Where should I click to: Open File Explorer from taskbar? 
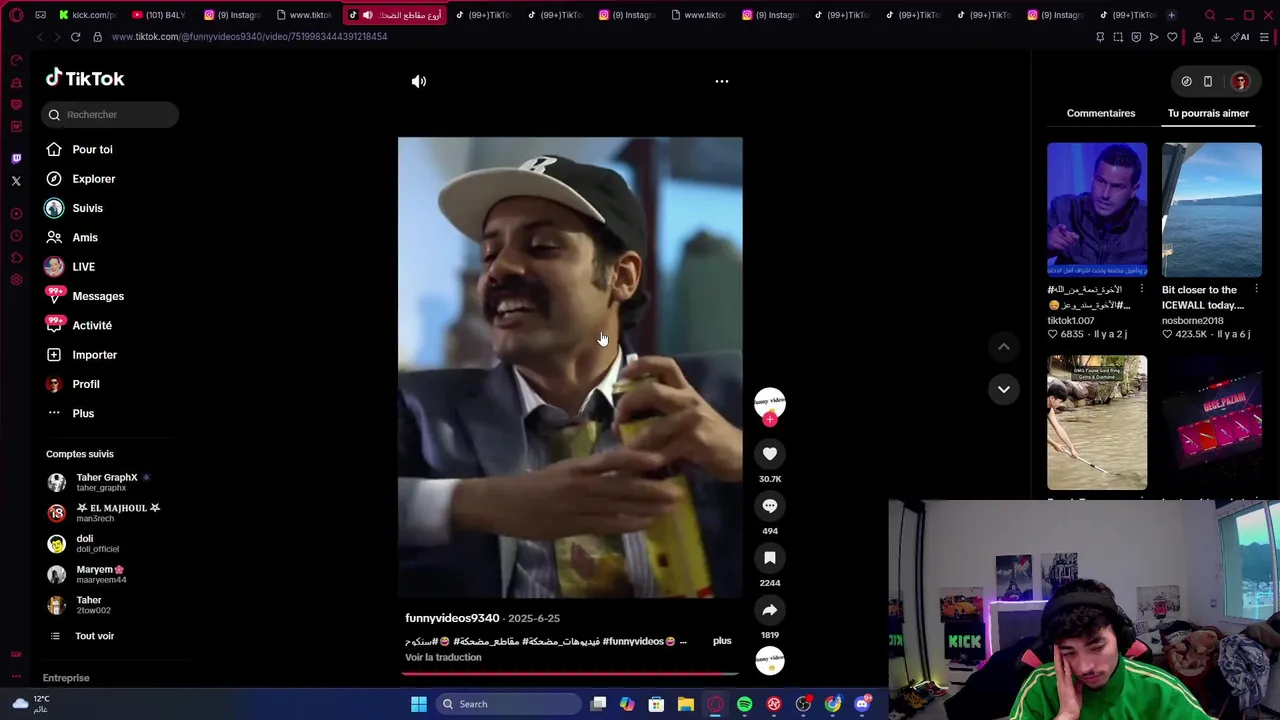(x=686, y=704)
